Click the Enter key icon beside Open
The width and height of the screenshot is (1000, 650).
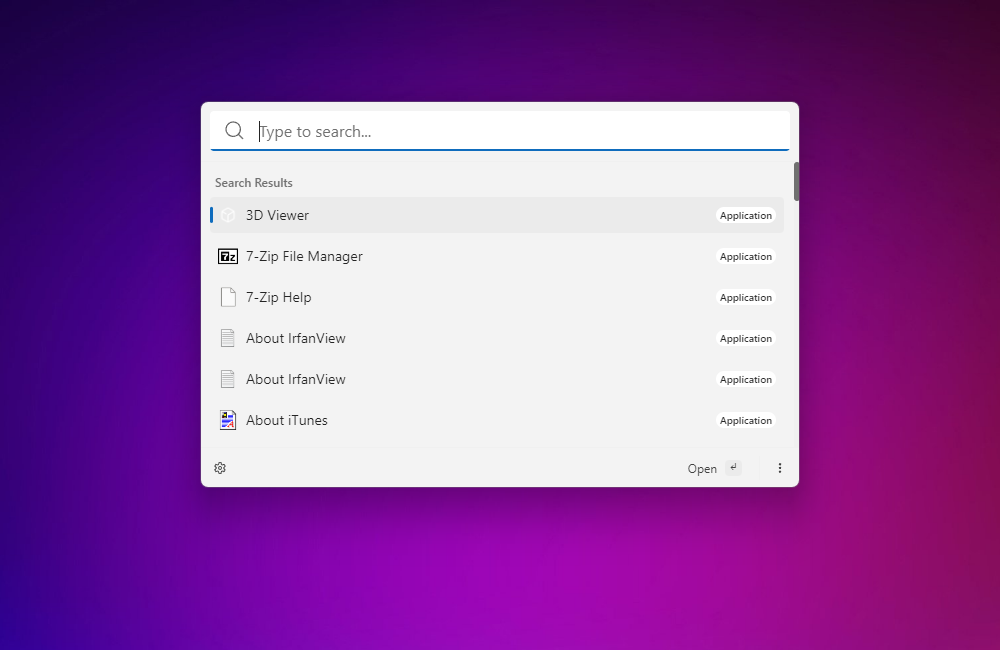click(733, 467)
